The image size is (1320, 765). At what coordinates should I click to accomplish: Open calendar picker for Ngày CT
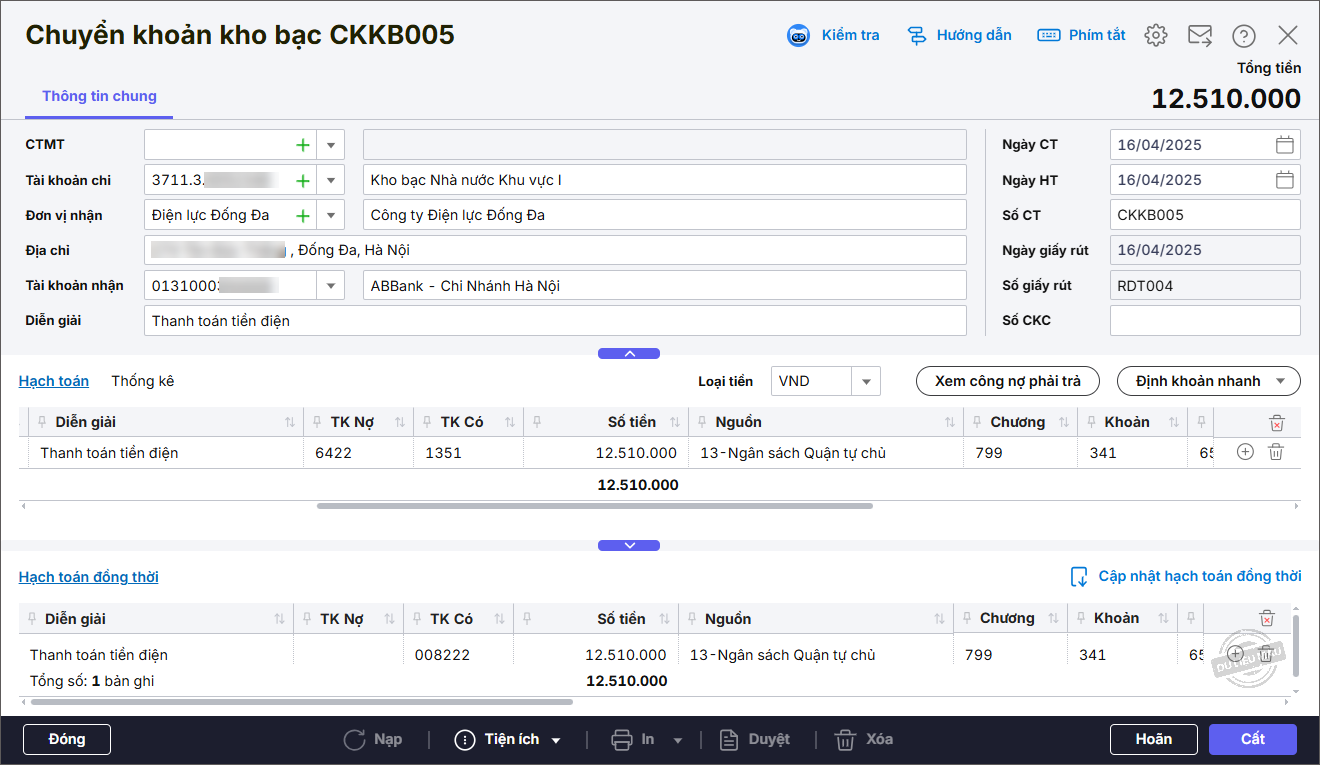1285,145
